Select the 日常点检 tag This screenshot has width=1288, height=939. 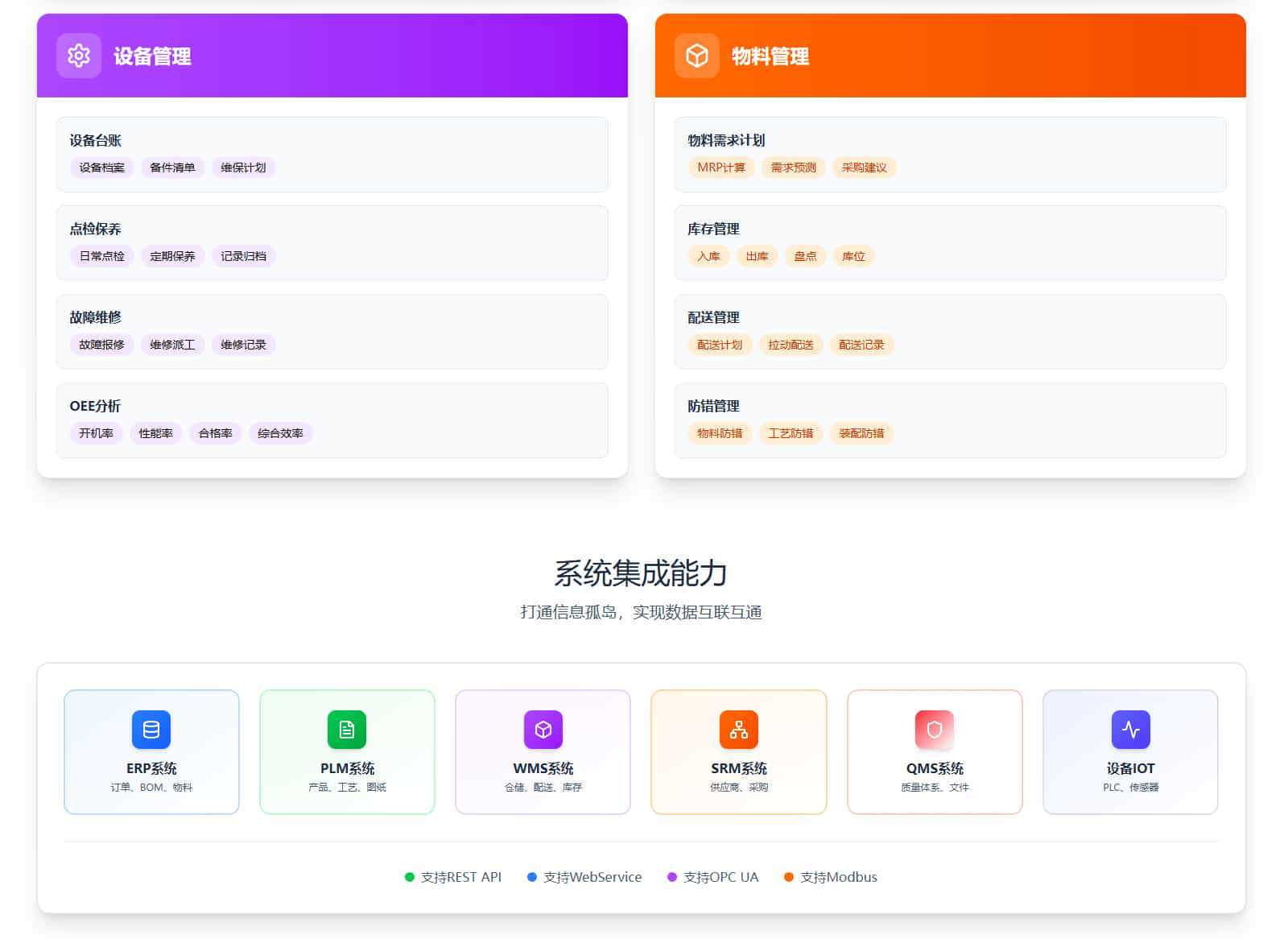point(101,256)
